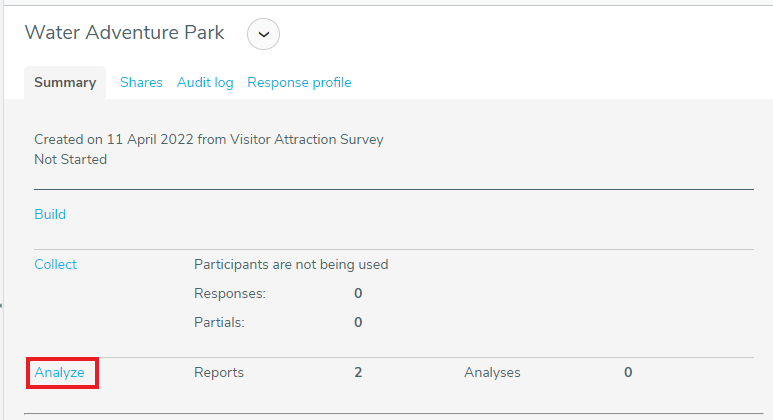Viewport: 773px width, 420px height.
Task: Click the Reports count of 2
Action: [358, 372]
